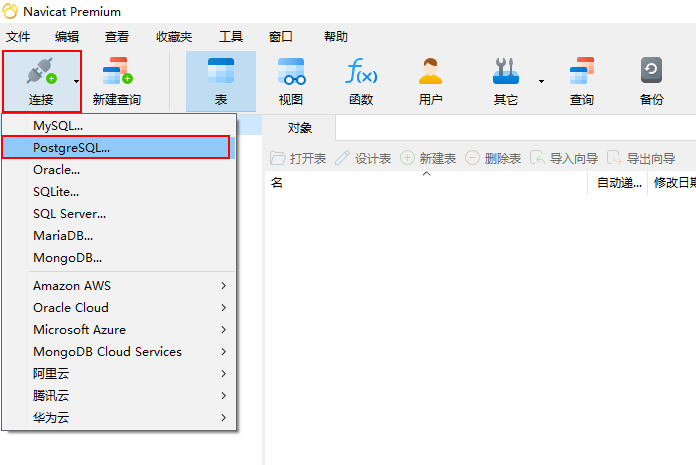Expand the 华为云 submenu arrow
The height and width of the screenshot is (465, 696).
click(224, 418)
